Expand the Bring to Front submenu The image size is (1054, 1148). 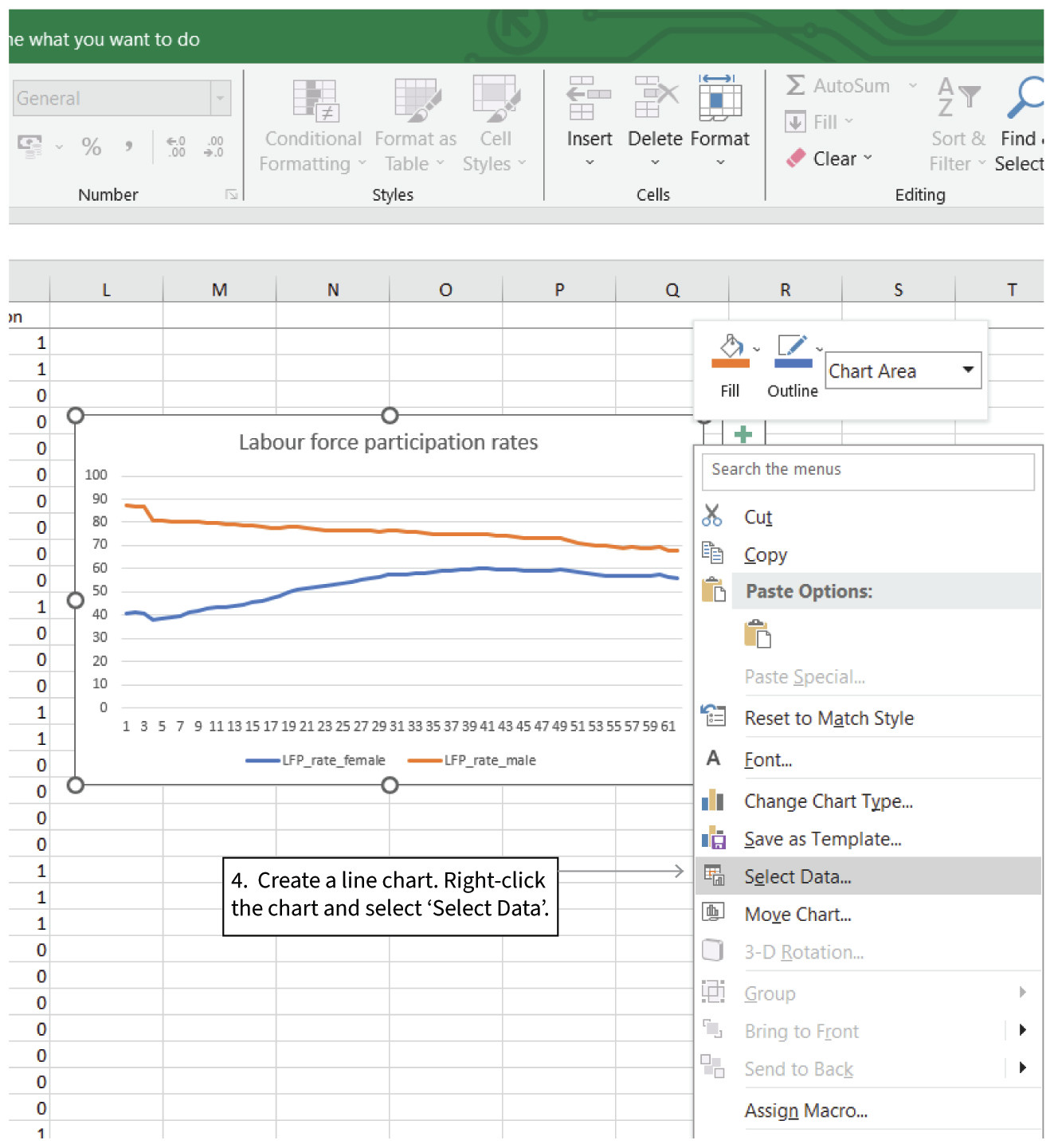point(1024,1030)
